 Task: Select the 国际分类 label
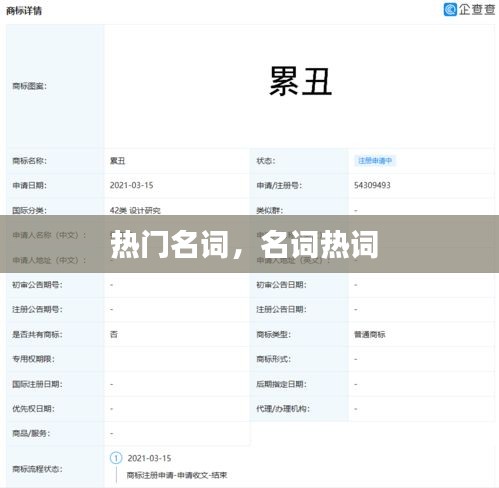pyautogui.click(x=29, y=210)
